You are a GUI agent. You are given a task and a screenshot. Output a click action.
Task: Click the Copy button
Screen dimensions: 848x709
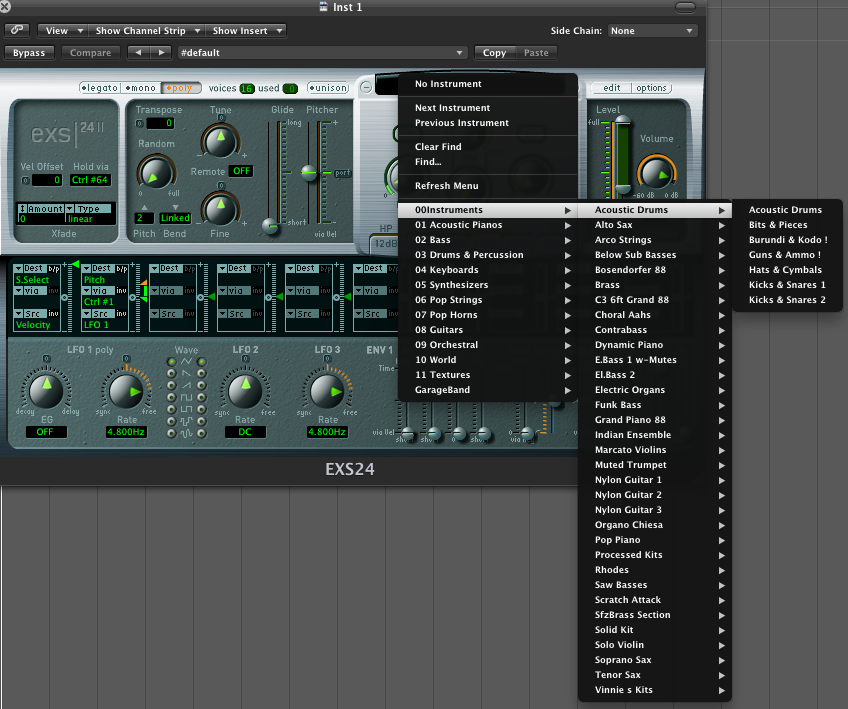(494, 52)
